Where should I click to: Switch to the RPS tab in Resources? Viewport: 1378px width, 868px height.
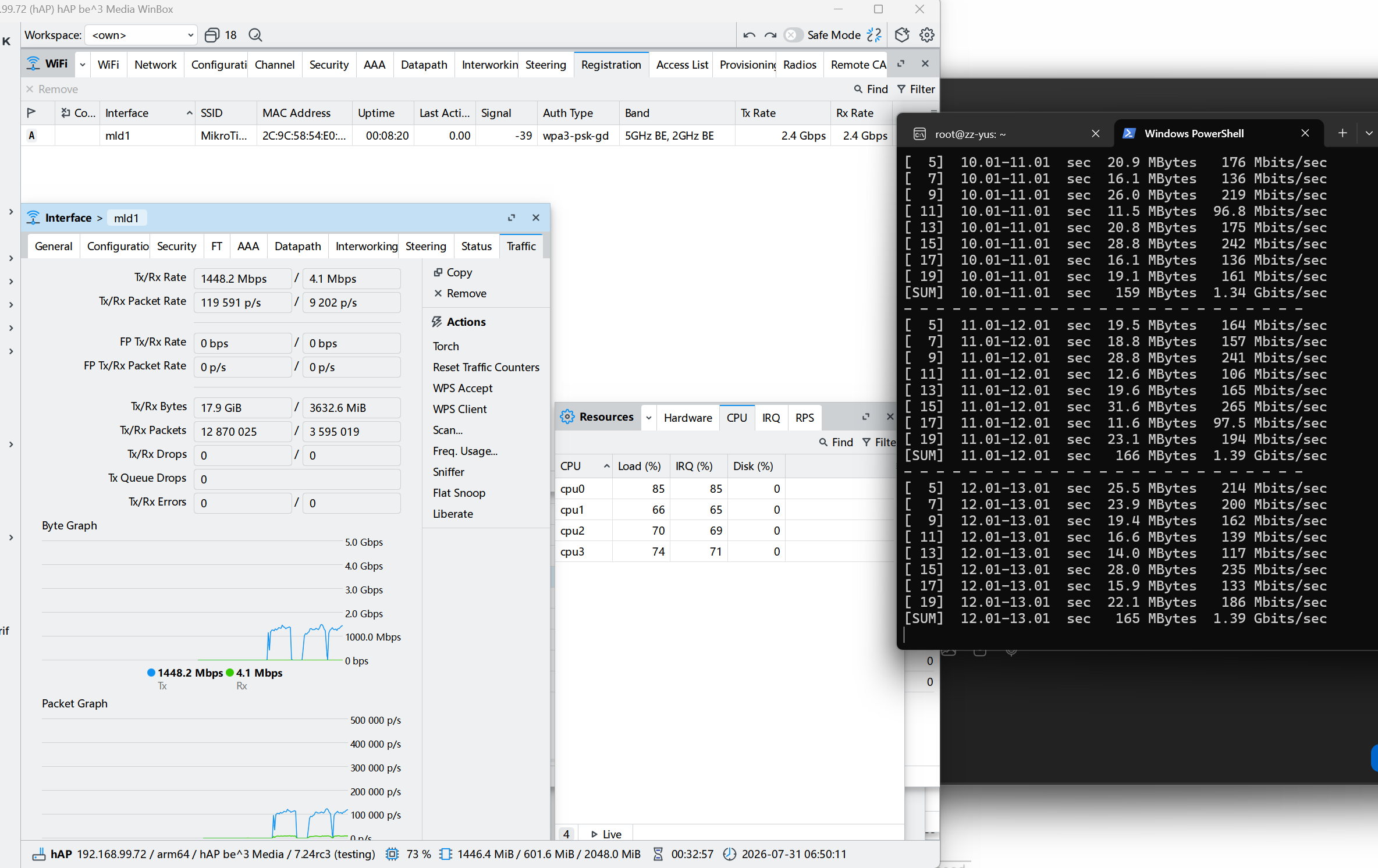[x=804, y=418]
